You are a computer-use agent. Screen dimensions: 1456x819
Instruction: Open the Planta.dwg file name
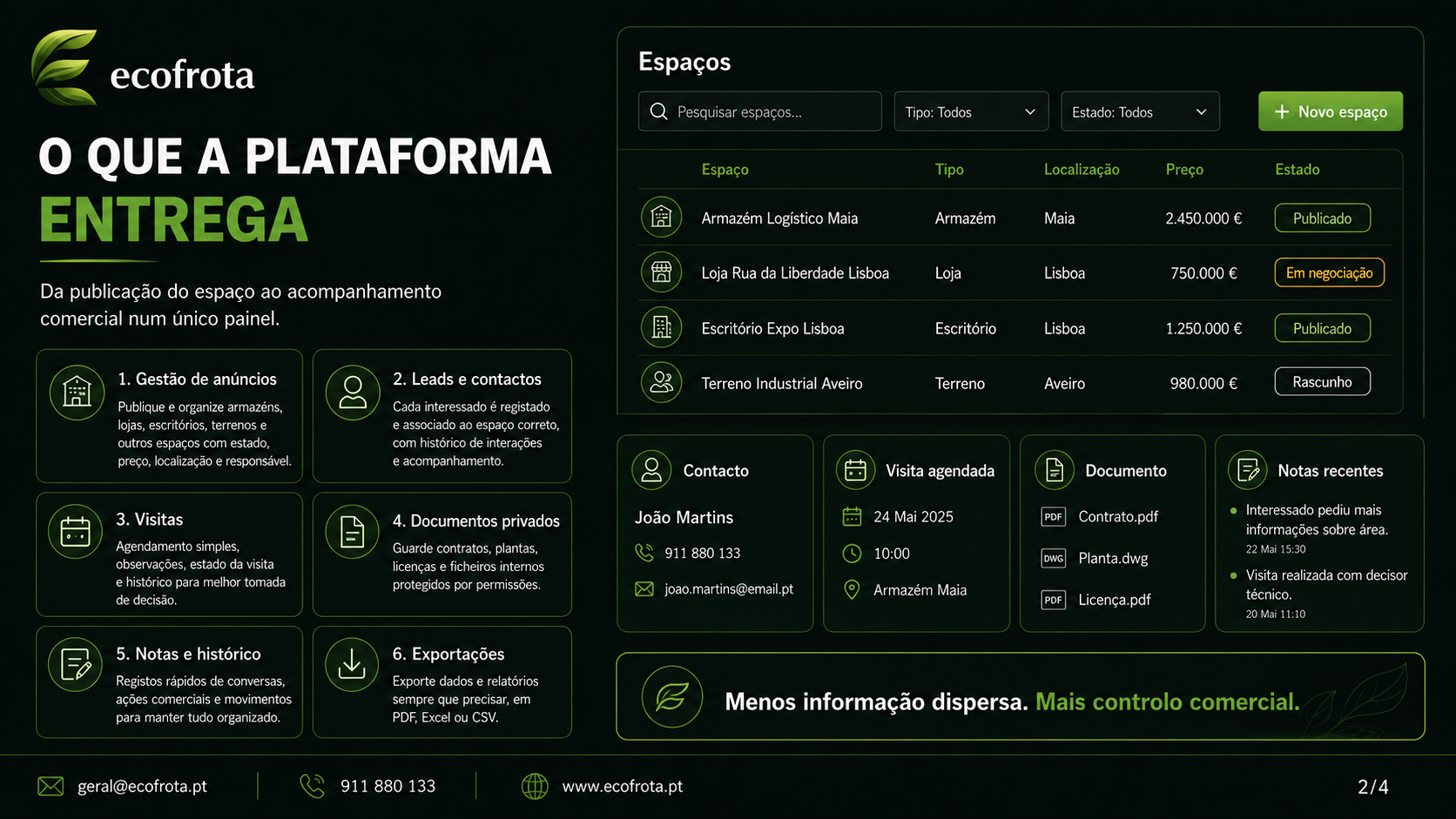[1113, 559]
